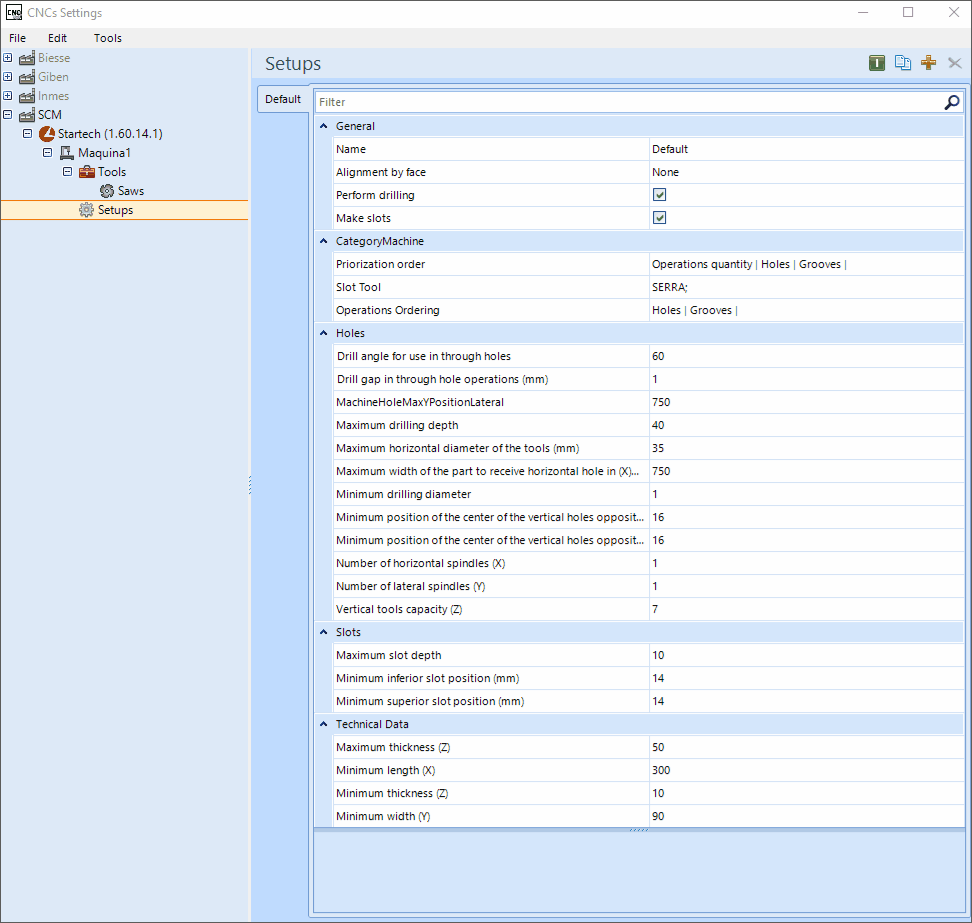
Task: Click the grayed-out delete X beside the plus icon
Action: tap(955, 63)
